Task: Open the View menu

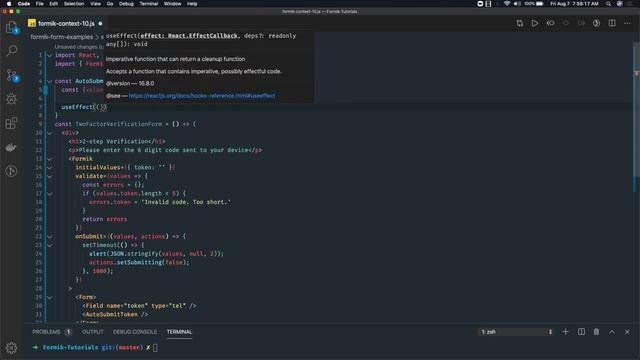Action: pos(96,4)
